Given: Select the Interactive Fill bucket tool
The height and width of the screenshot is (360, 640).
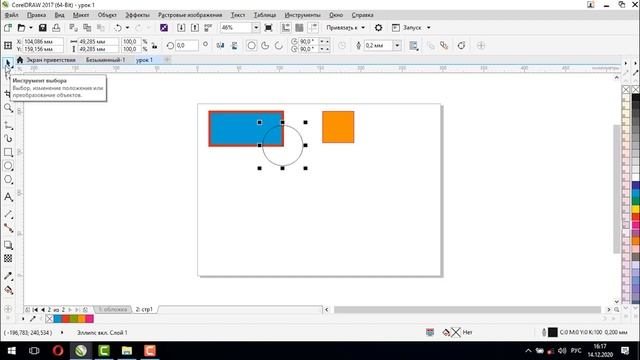Looking at the screenshot, I should pyautogui.click(x=8, y=290).
